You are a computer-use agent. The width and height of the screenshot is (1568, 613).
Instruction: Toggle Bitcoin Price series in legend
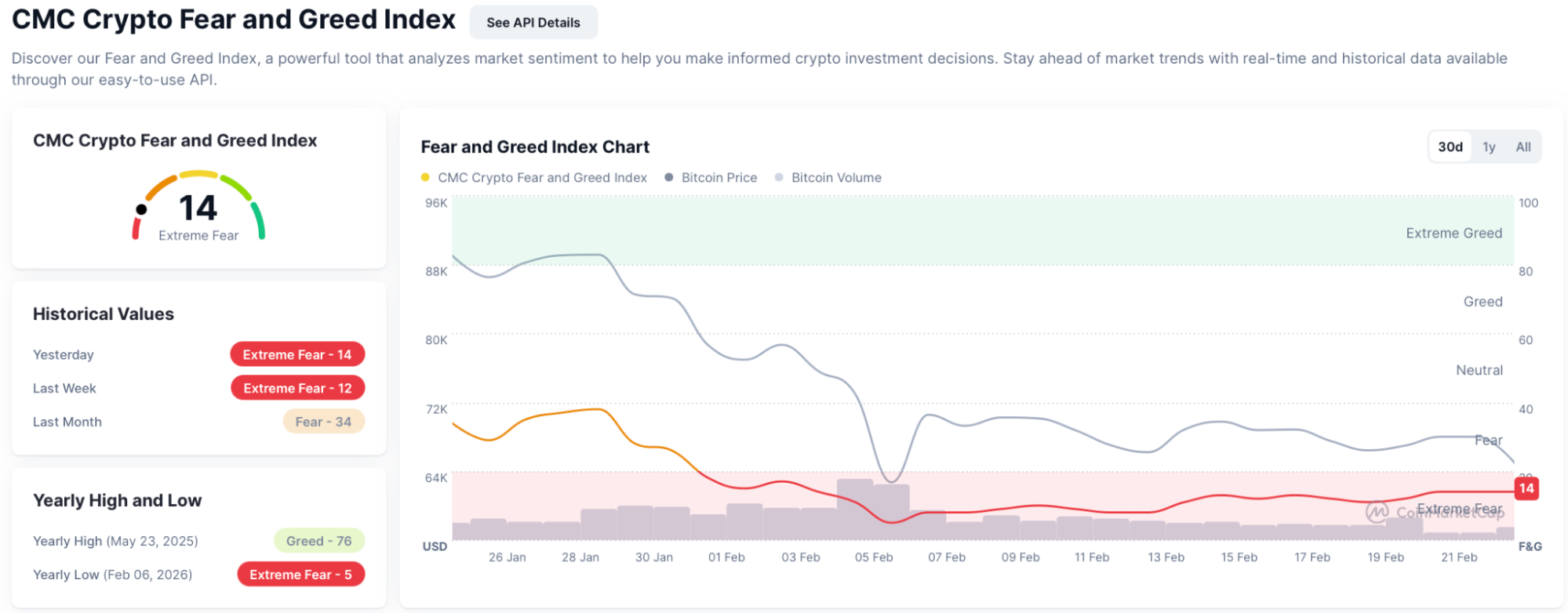[718, 178]
